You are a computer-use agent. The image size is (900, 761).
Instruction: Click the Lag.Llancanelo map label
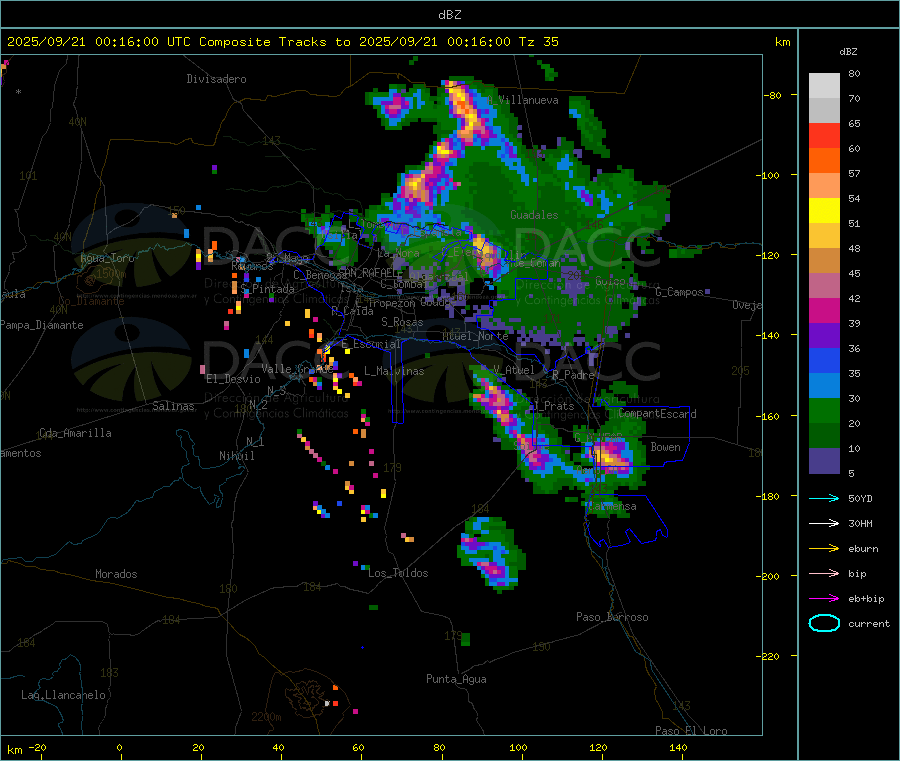[x=64, y=695]
